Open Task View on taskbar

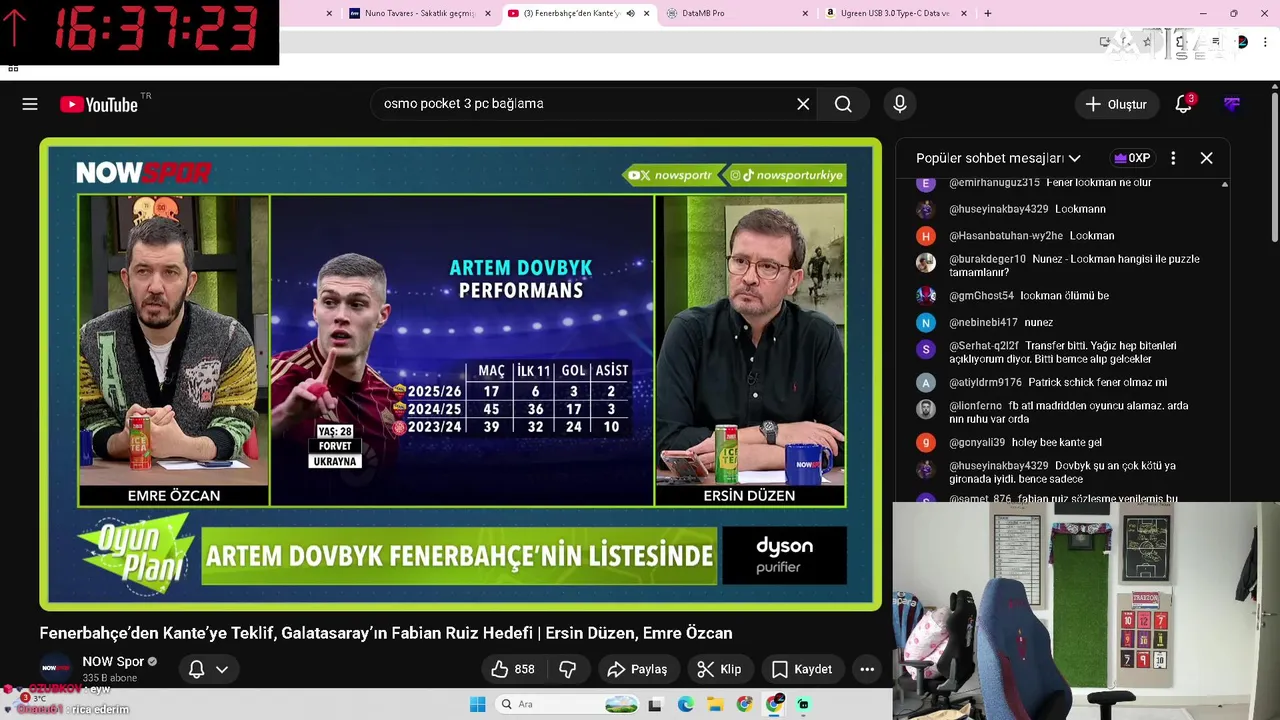click(655, 705)
